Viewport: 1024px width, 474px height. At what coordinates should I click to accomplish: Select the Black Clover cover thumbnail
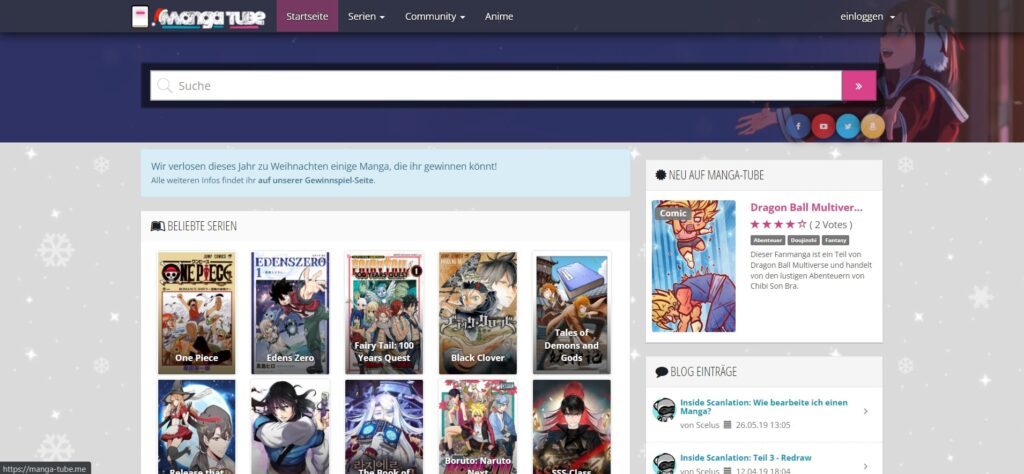click(x=477, y=312)
